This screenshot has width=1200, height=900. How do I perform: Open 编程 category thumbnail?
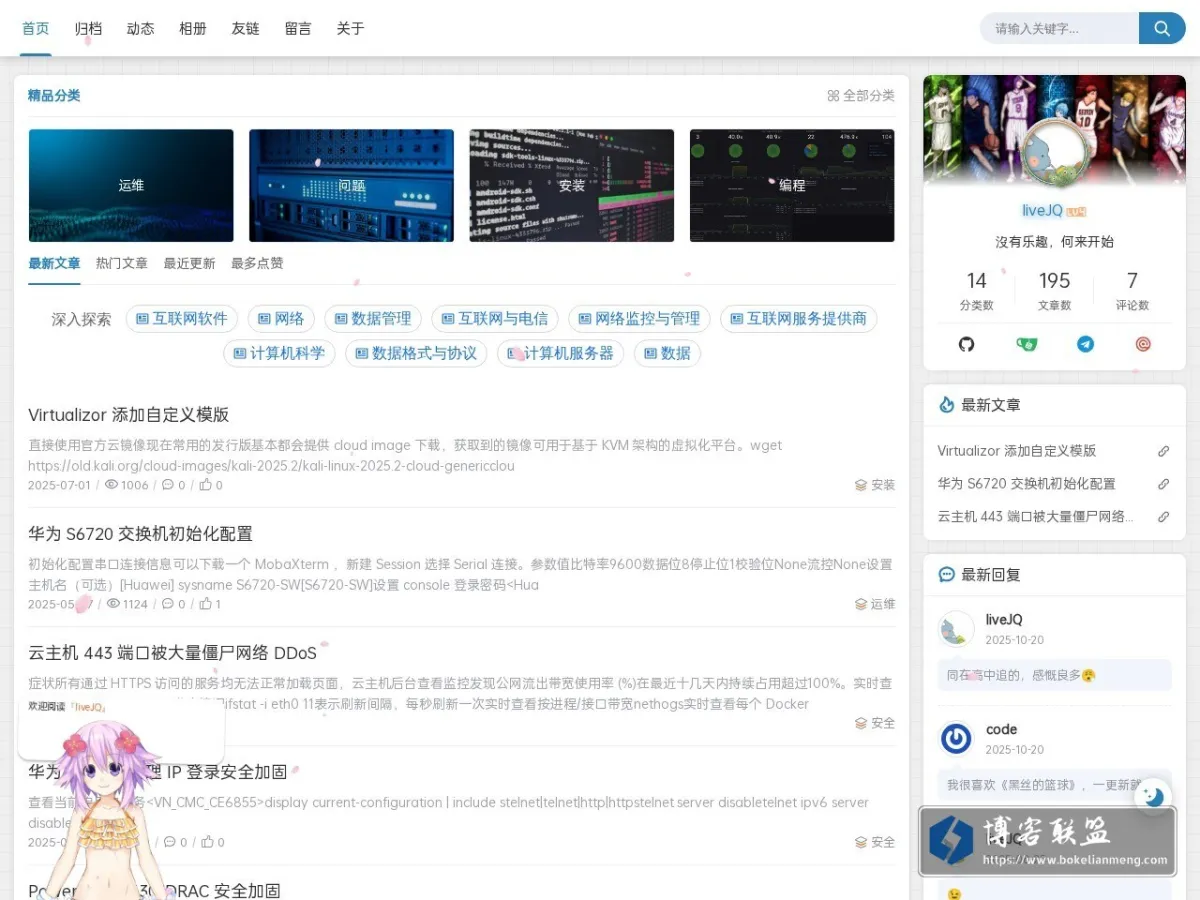792,185
